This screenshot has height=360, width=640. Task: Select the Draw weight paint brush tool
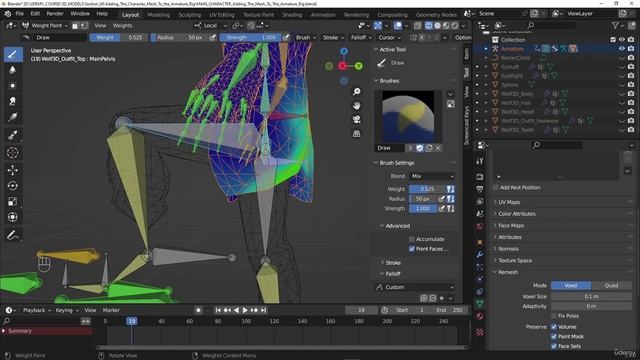point(13,54)
